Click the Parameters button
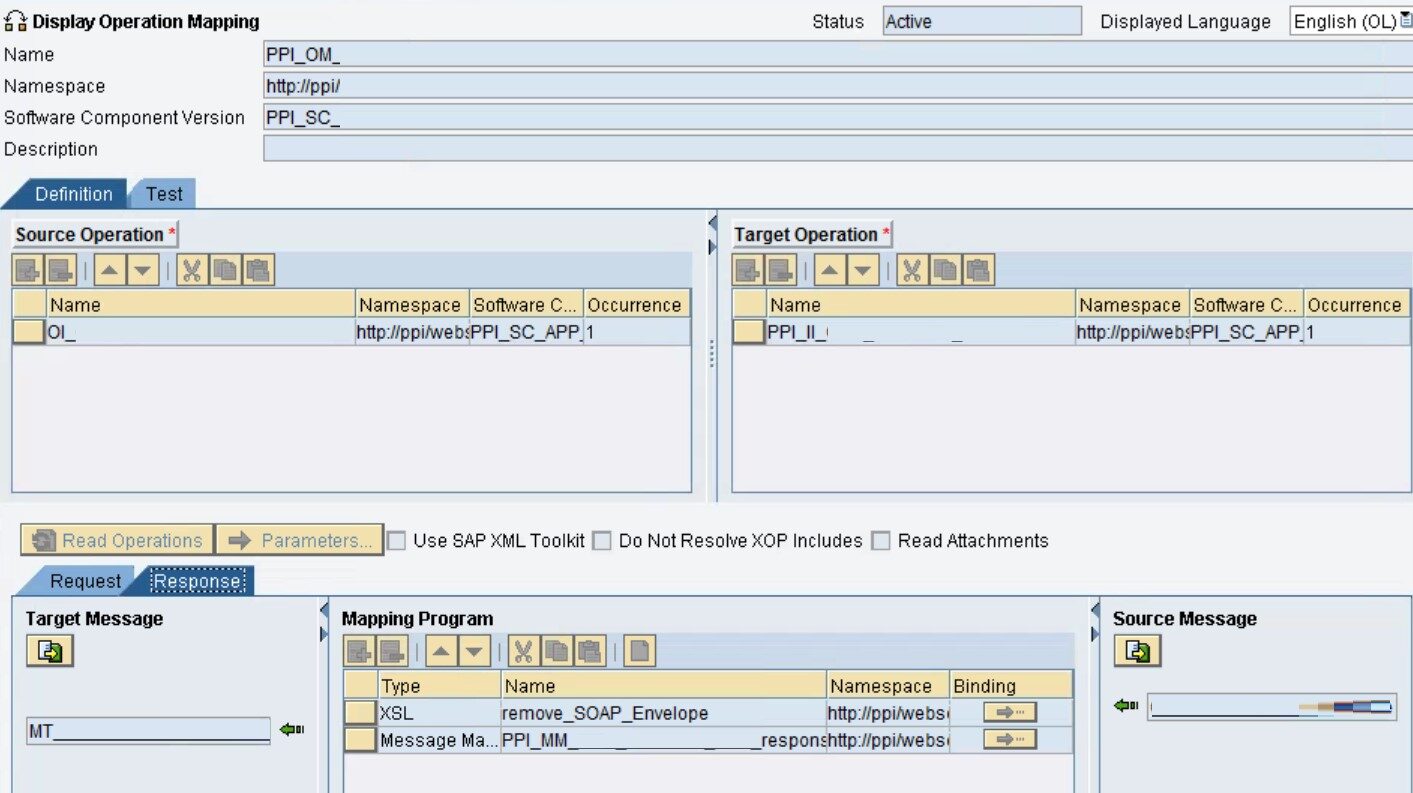The width and height of the screenshot is (1413, 793). [300, 541]
